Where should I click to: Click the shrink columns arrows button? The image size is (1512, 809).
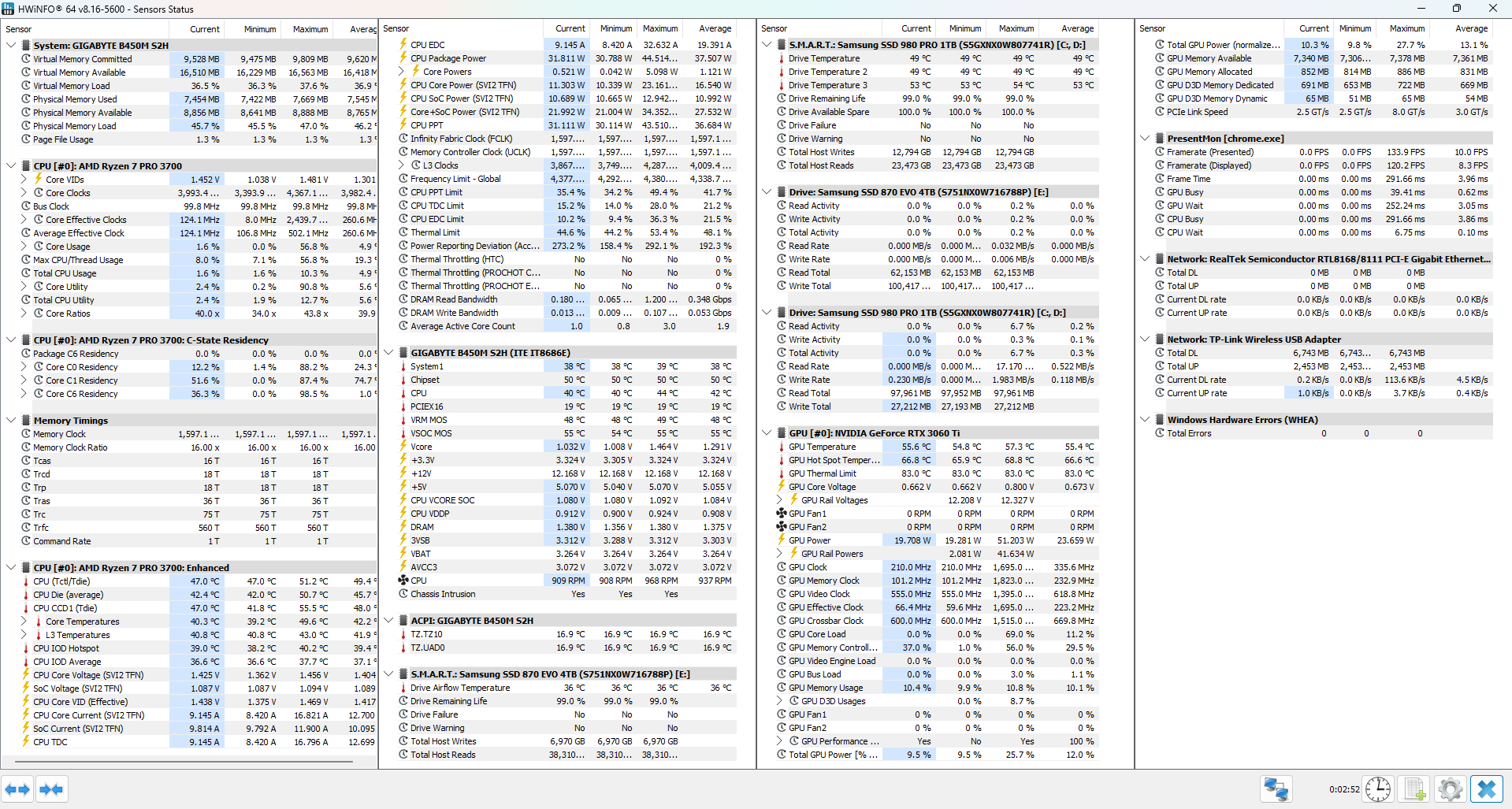51,789
